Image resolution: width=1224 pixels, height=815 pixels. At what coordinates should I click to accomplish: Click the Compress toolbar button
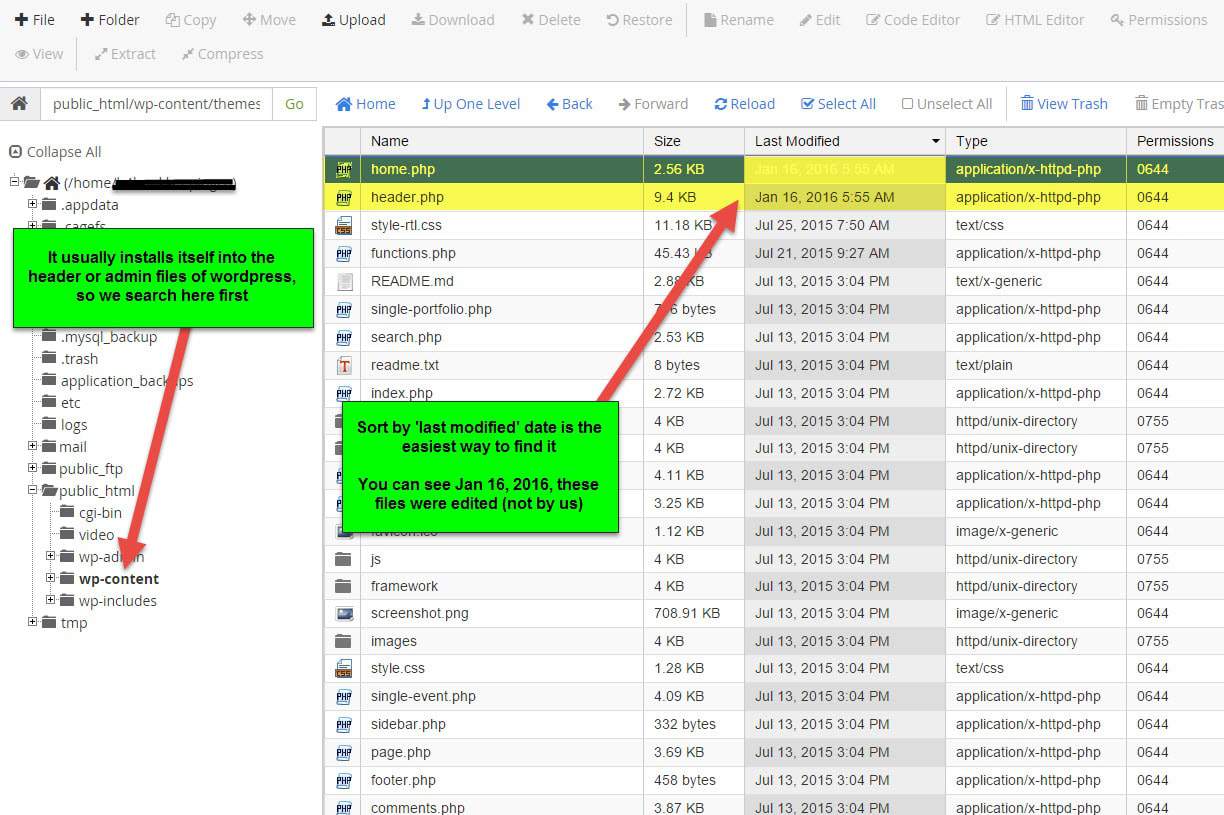click(222, 54)
